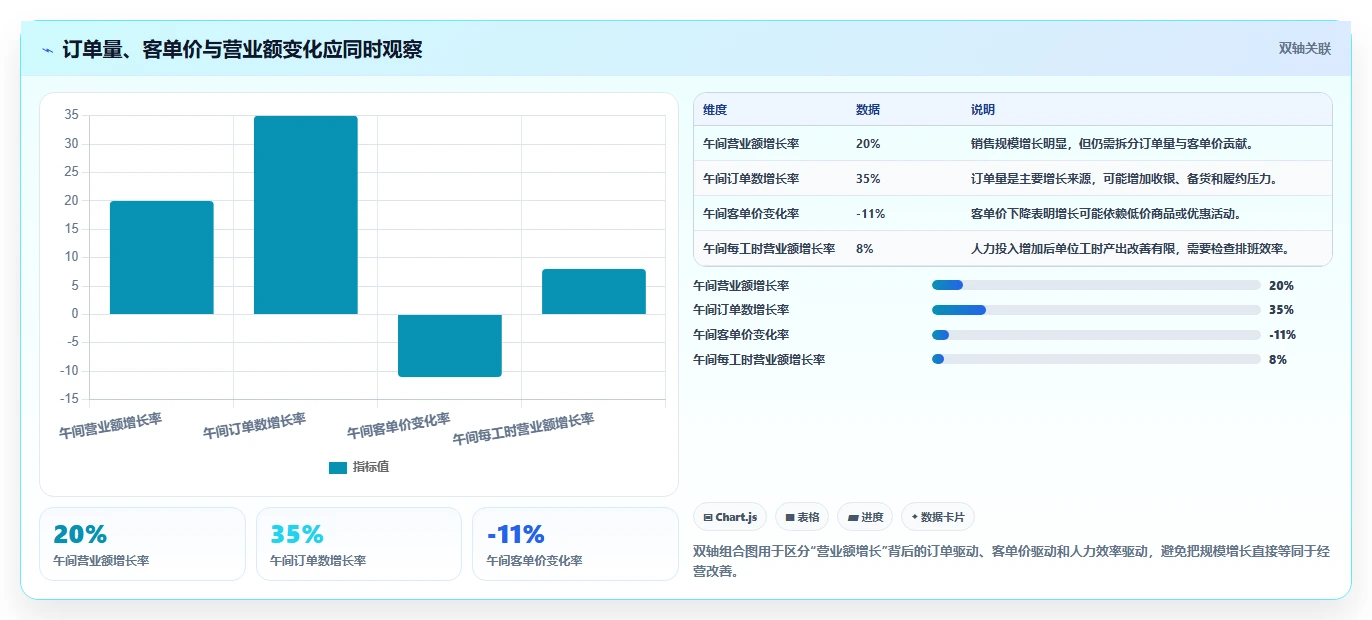Viewport: 1372px width, 620px height.
Task: Click the 午间每工时营业额增长率 8% progress bar
Action: click(x=1096, y=359)
